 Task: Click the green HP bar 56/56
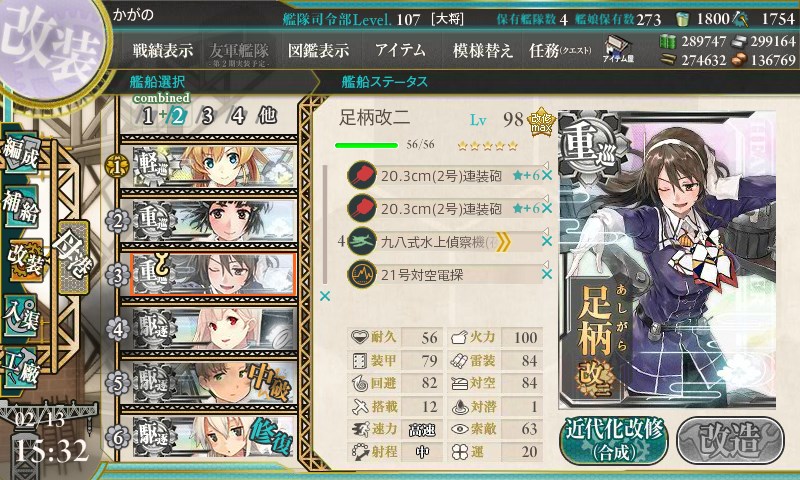click(x=366, y=145)
